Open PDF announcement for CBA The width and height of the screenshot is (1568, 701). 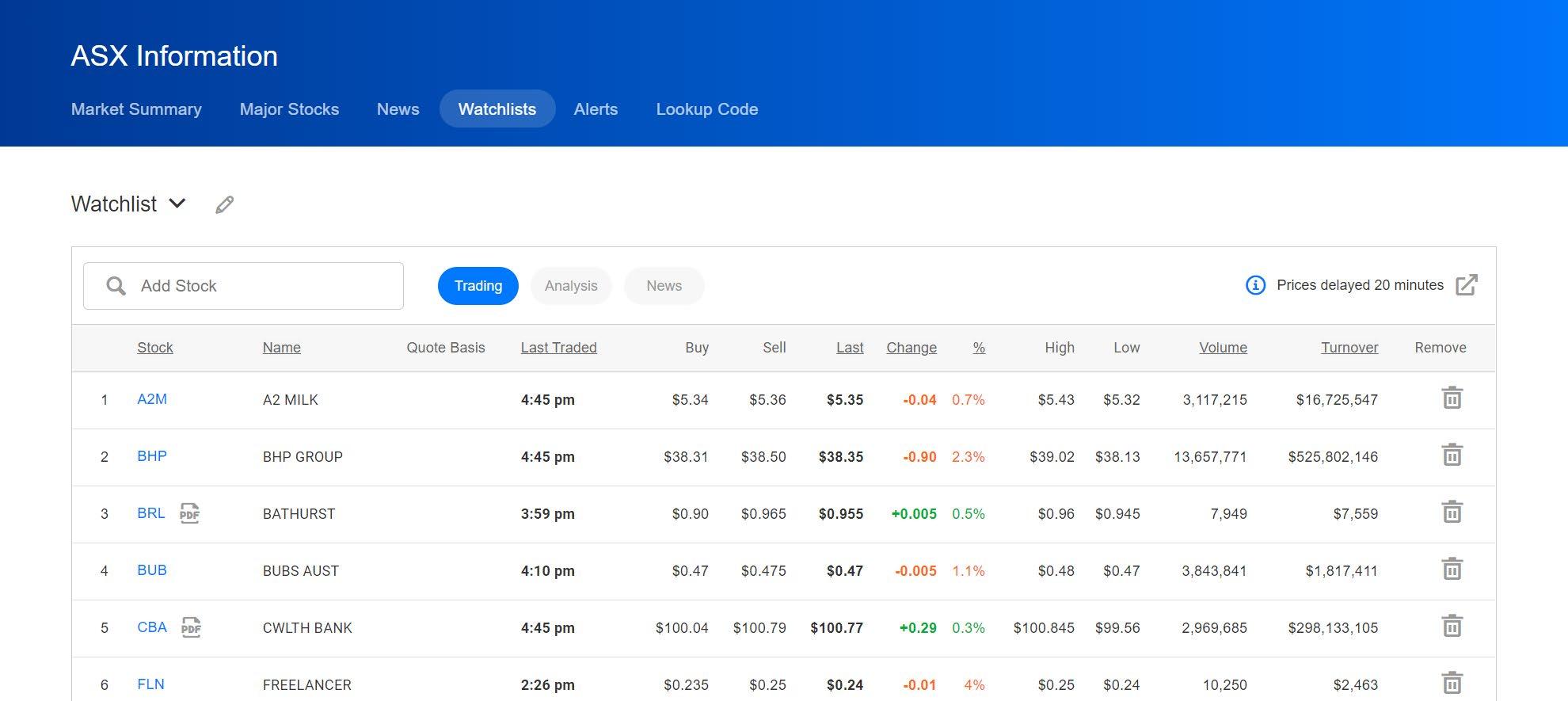tap(191, 627)
